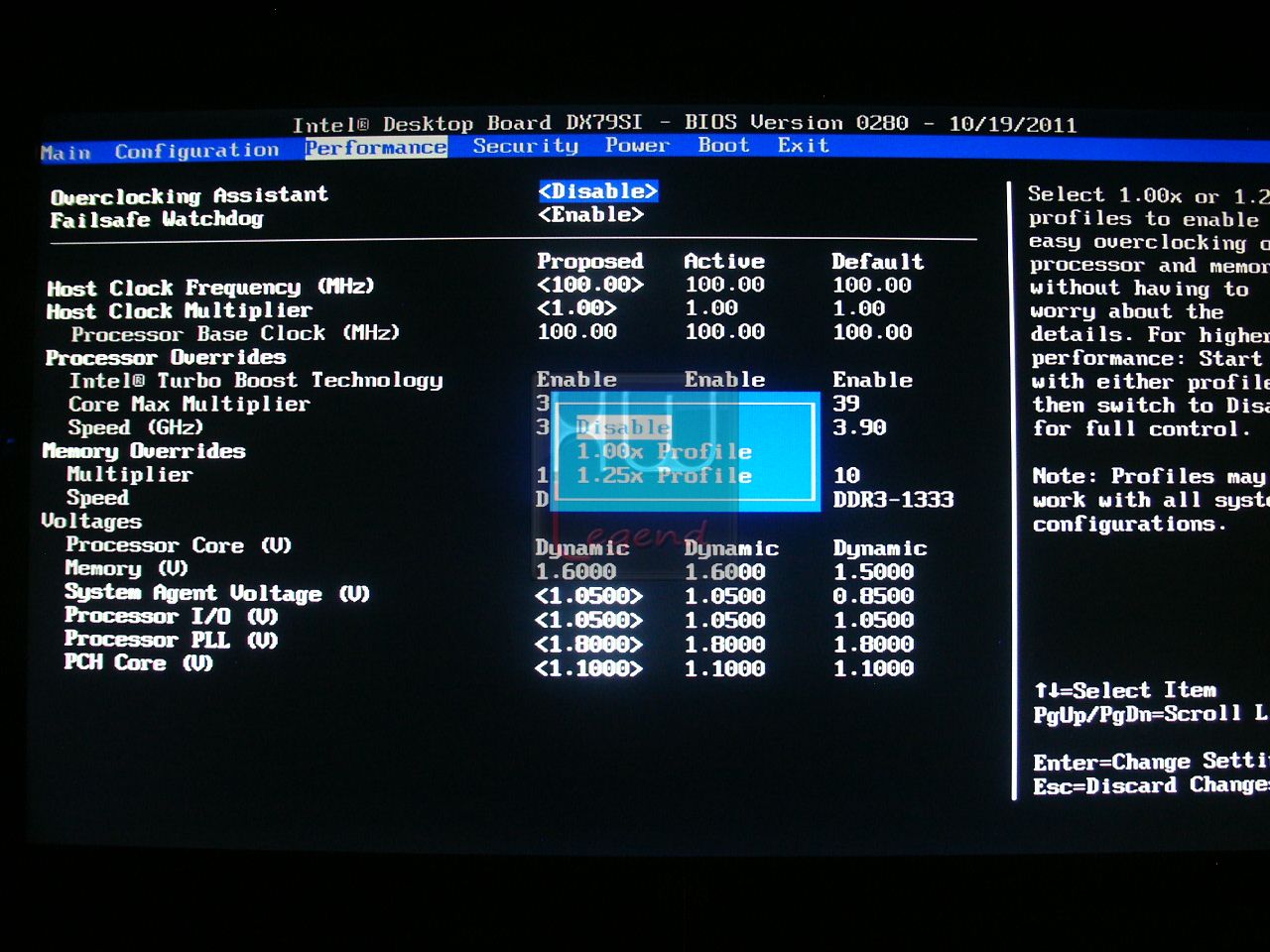This screenshot has height=952, width=1270.
Task: Click the Processor PLL (V) label
Action: point(172,640)
